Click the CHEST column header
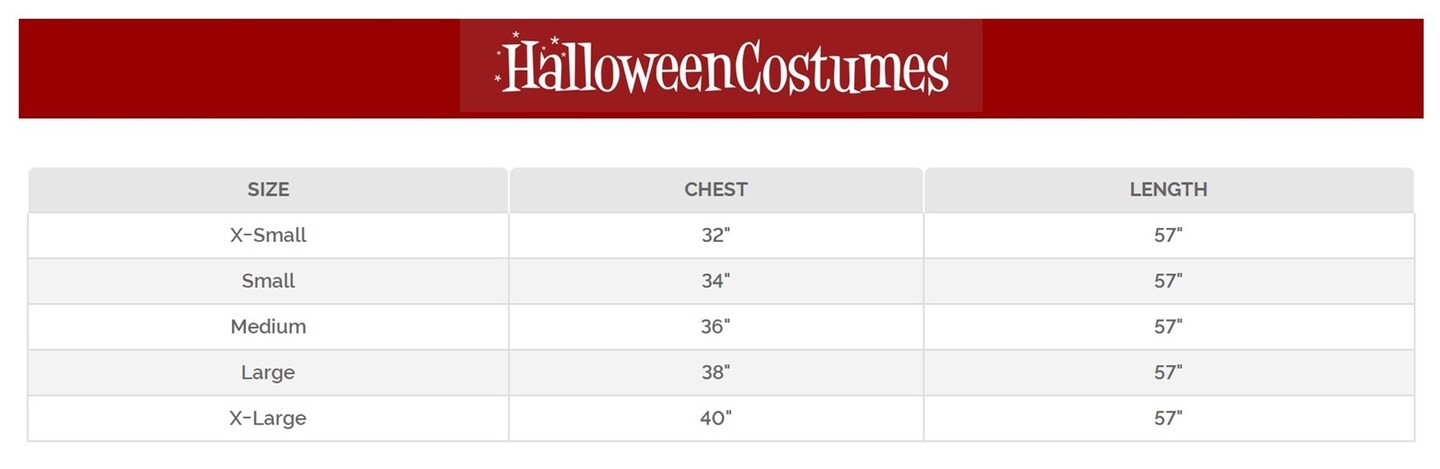Image resolution: width=1440 pixels, height=469 pixels. click(x=716, y=189)
